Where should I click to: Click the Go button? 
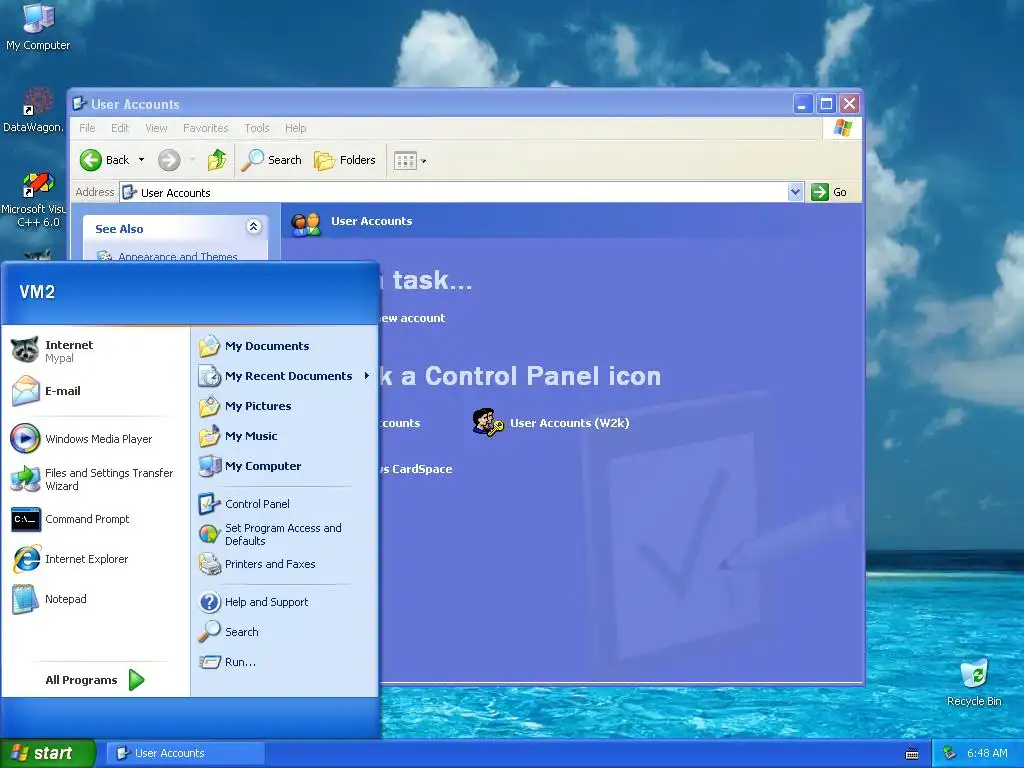[x=829, y=192]
